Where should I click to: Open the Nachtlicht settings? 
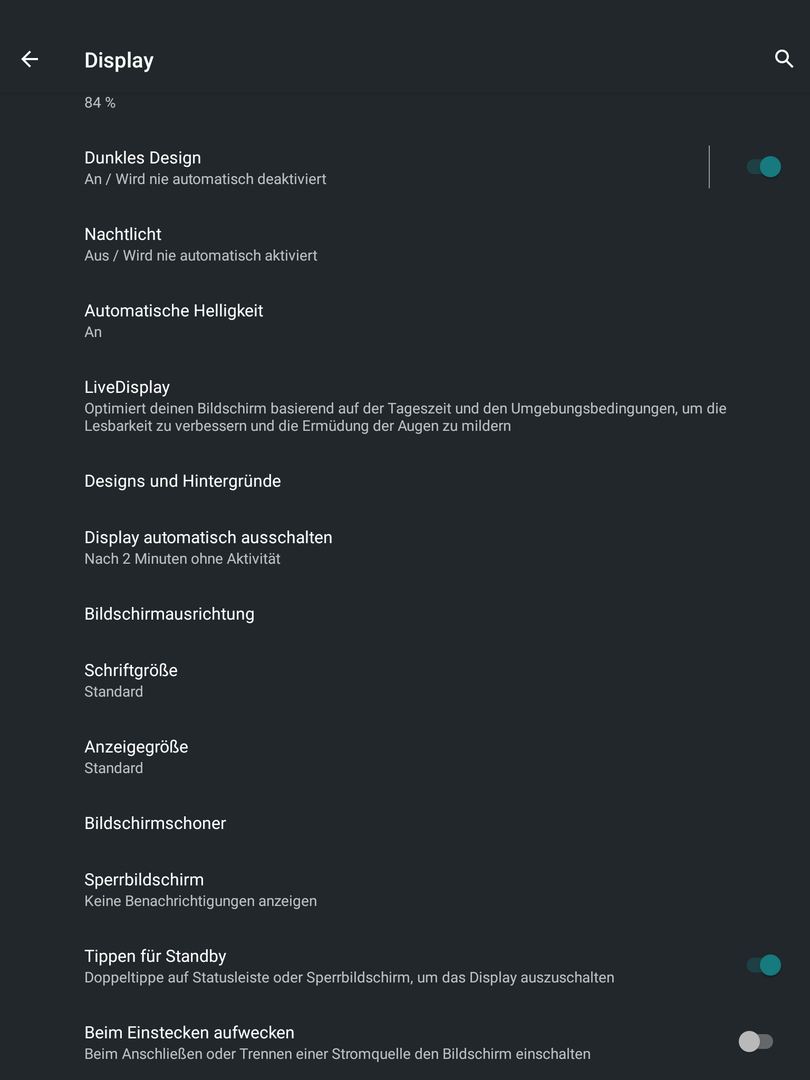coord(405,244)
